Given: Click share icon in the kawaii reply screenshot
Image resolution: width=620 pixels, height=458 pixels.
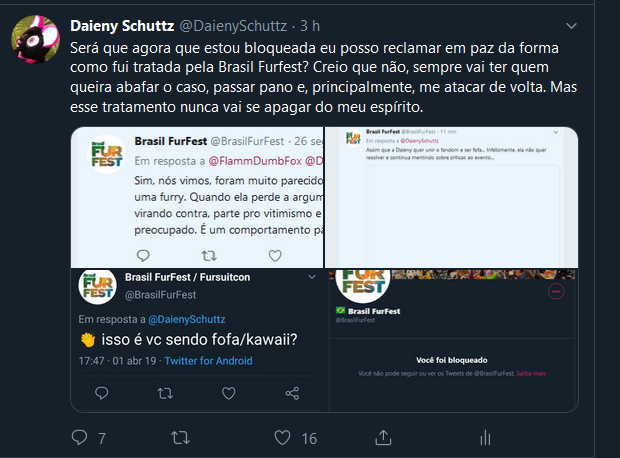Looking at the screenshot, I should coord(292,393).
